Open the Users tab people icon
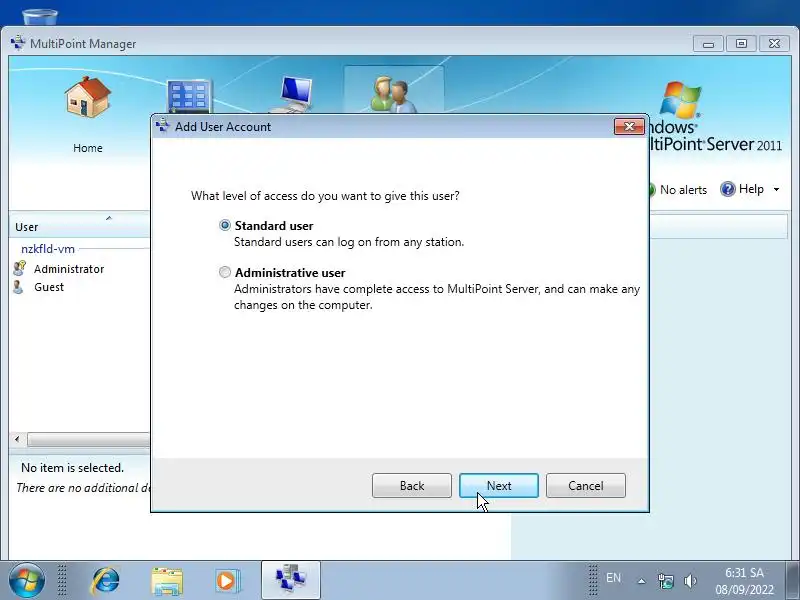Viewport: 800px width, 600px height. click(393, 94)
